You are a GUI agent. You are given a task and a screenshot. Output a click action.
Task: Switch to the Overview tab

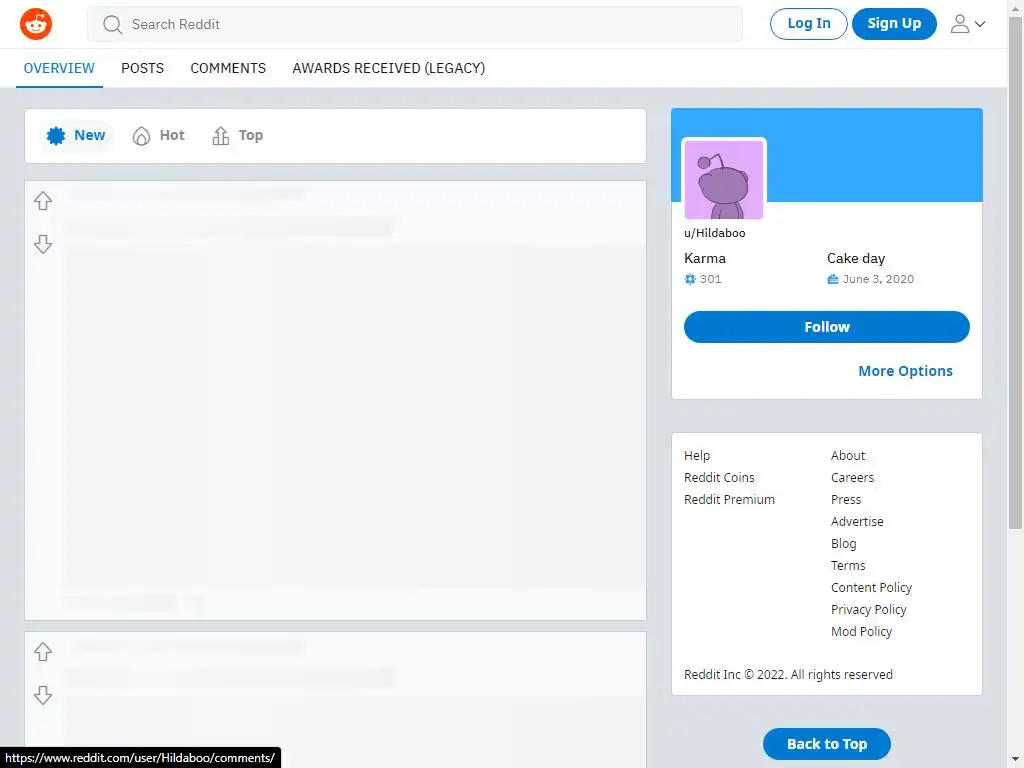click(x=59, y=68)
